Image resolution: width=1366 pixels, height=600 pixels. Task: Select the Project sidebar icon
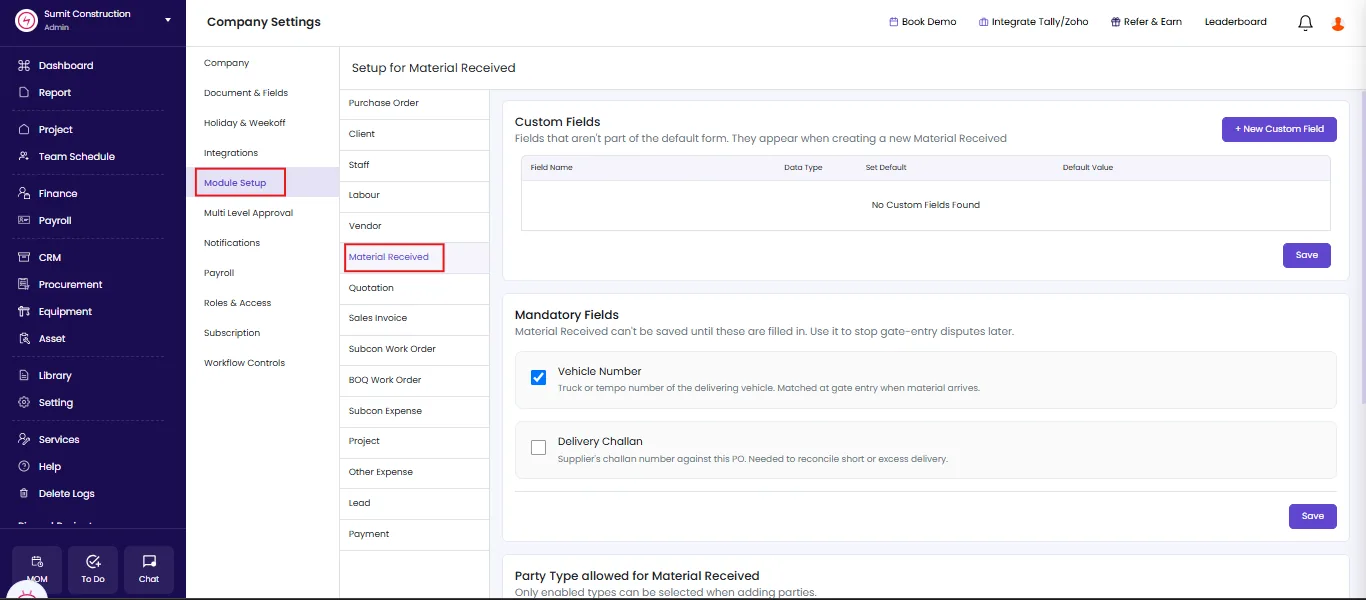tap(24, 130)
